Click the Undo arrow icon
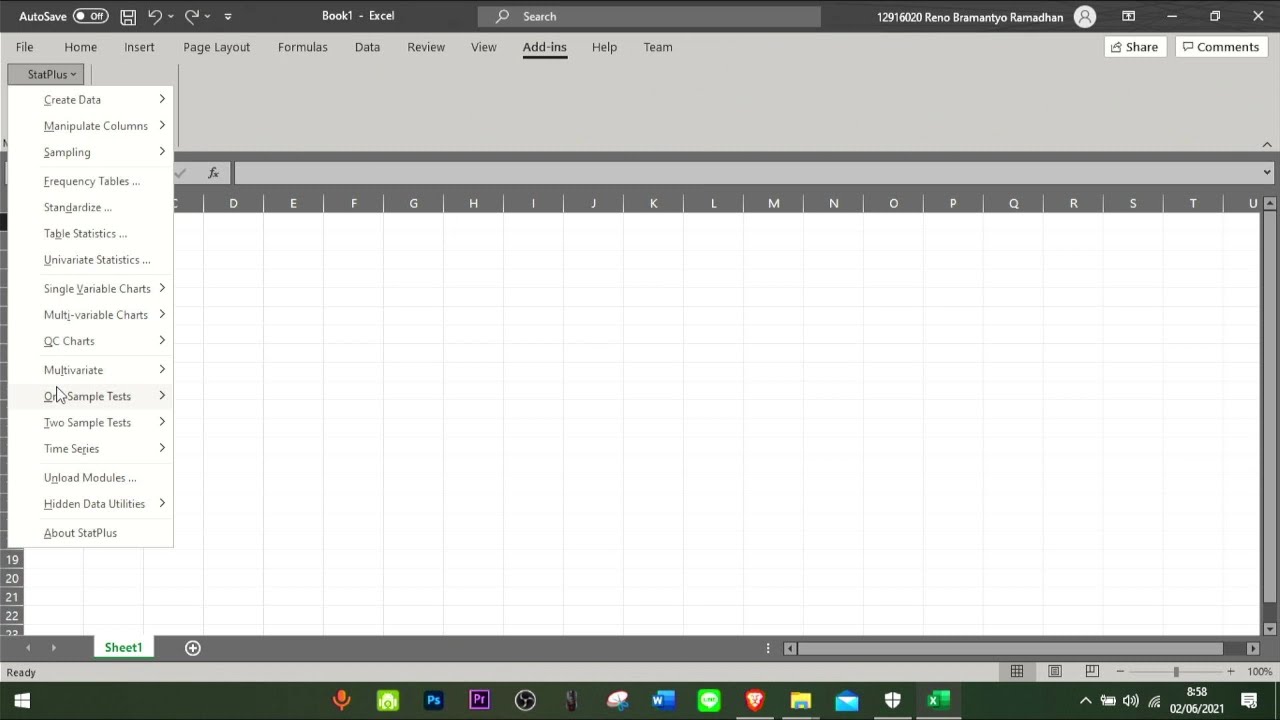The height and width of the screenshot is (720, 1280). point(155,16)
